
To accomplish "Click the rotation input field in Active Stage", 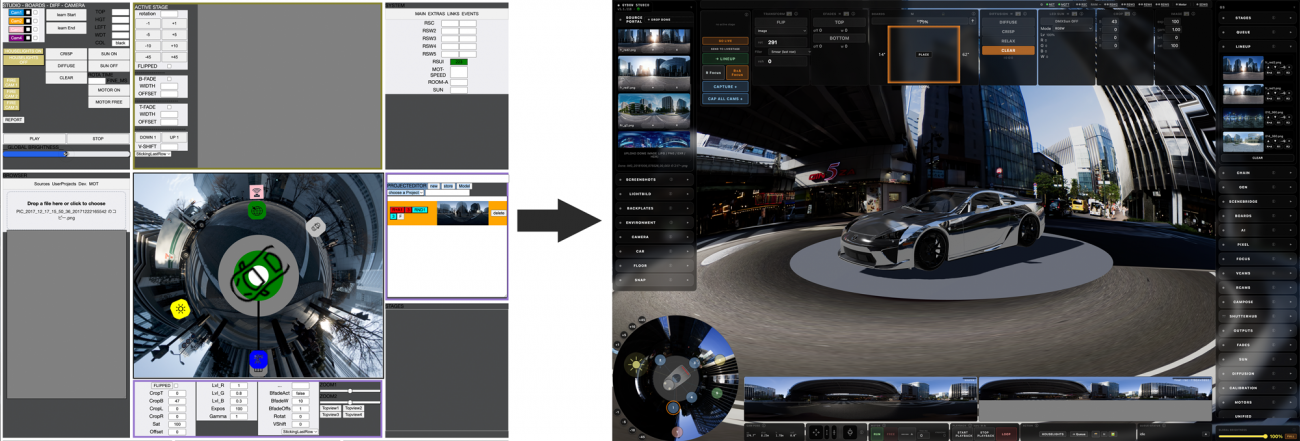I will click(x=169, y=14).
